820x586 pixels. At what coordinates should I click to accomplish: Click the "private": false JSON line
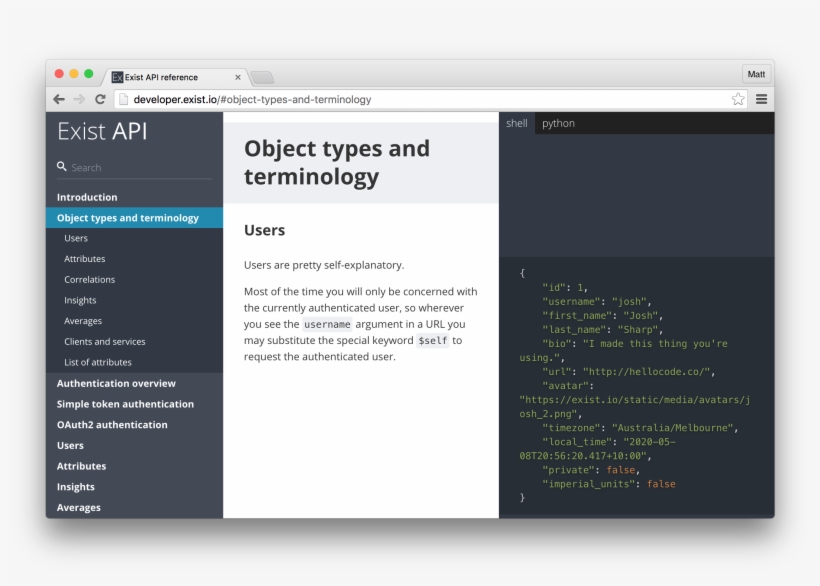tap(591, 470)
